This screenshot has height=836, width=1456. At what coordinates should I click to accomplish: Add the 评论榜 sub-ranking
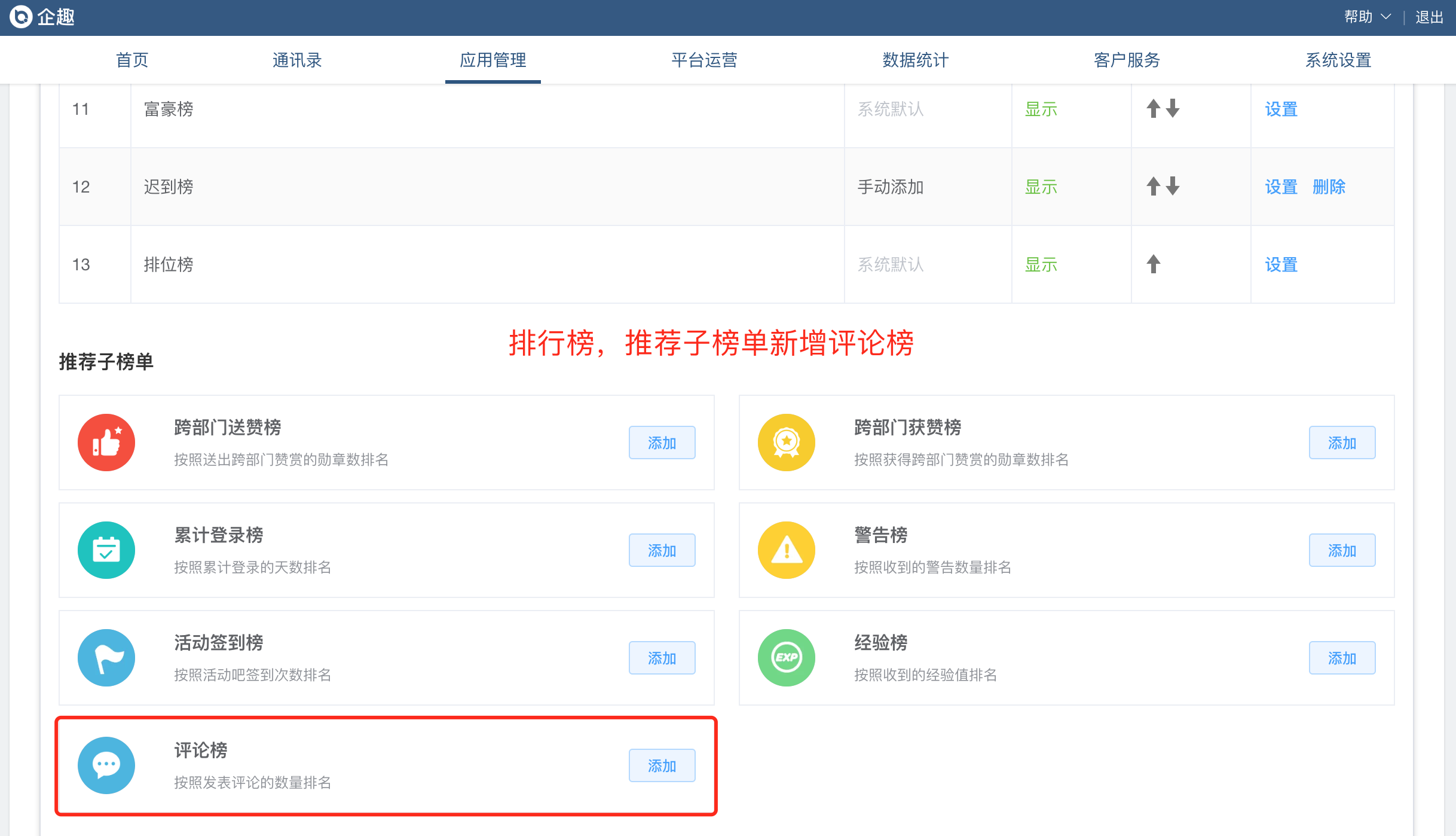(x=662, y=765)
